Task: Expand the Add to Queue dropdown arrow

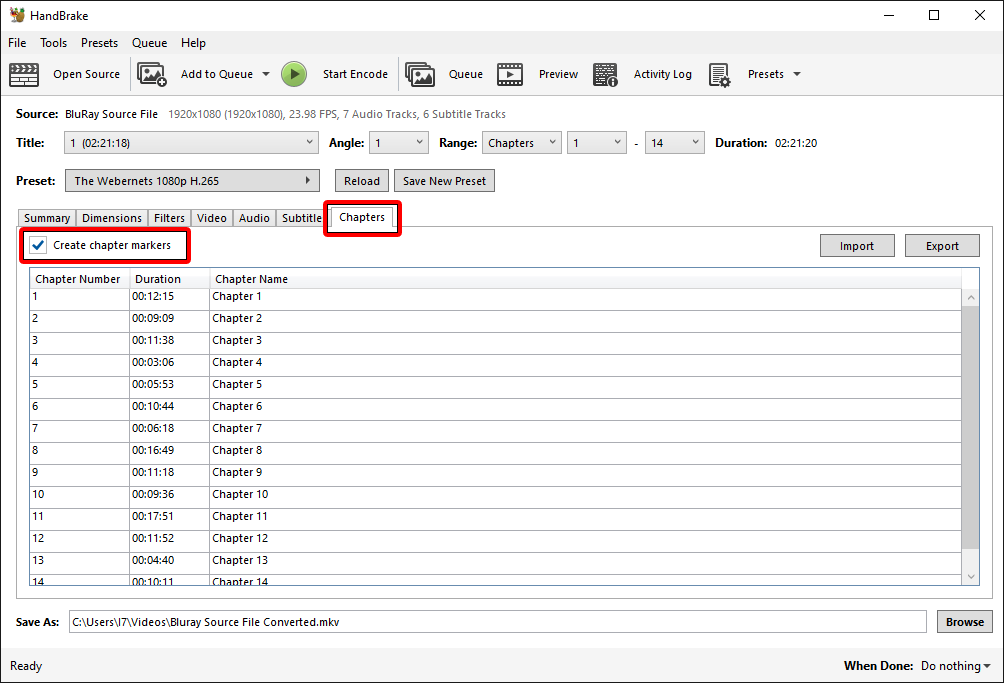Action: (x=266, y=74)
